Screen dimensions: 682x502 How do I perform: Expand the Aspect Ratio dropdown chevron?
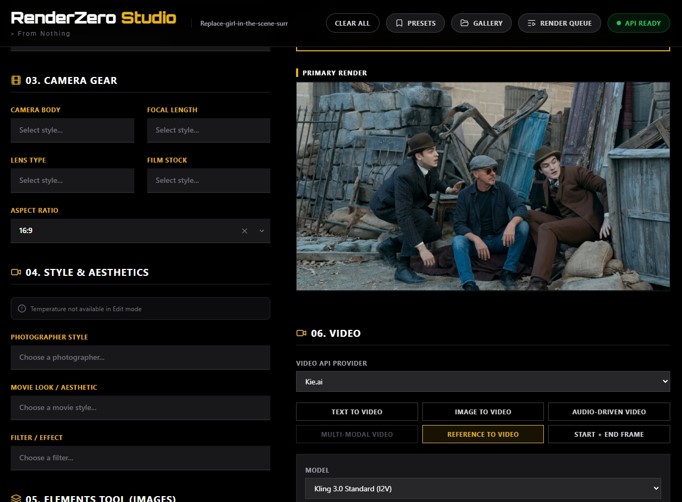[261, 231]
